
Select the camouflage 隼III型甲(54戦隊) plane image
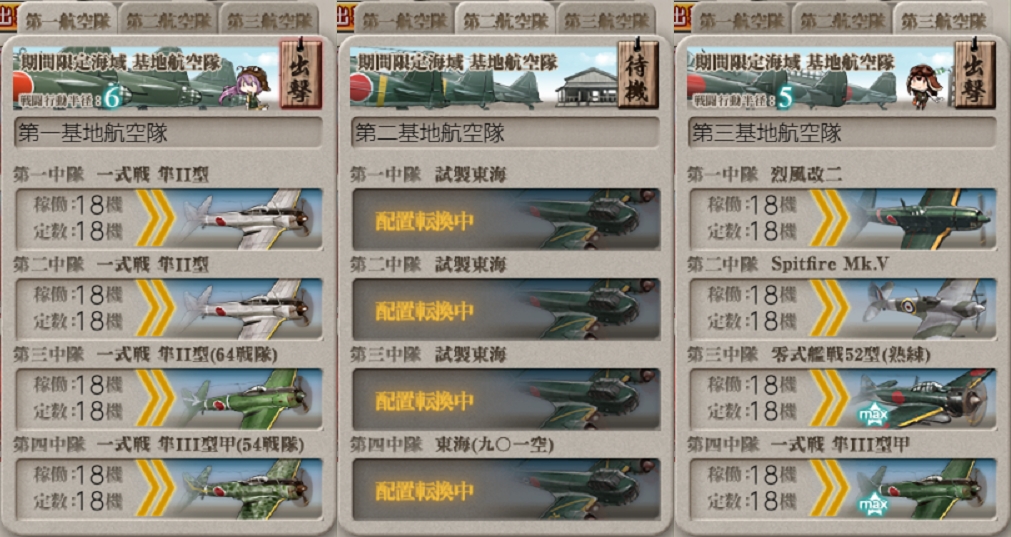point(249,489)
